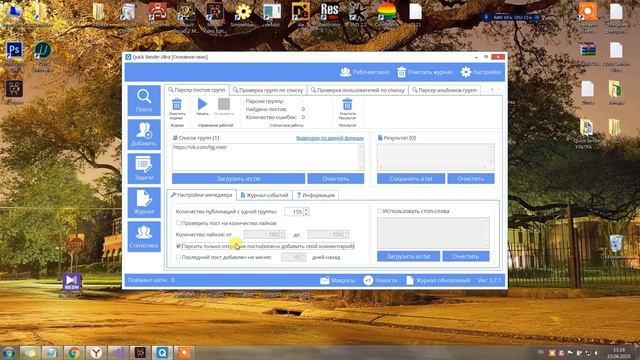The height and width of the screenshot is (360, 640).
Task: Switch to Парсер постов групп tab
Action: (x=197, y=89)
